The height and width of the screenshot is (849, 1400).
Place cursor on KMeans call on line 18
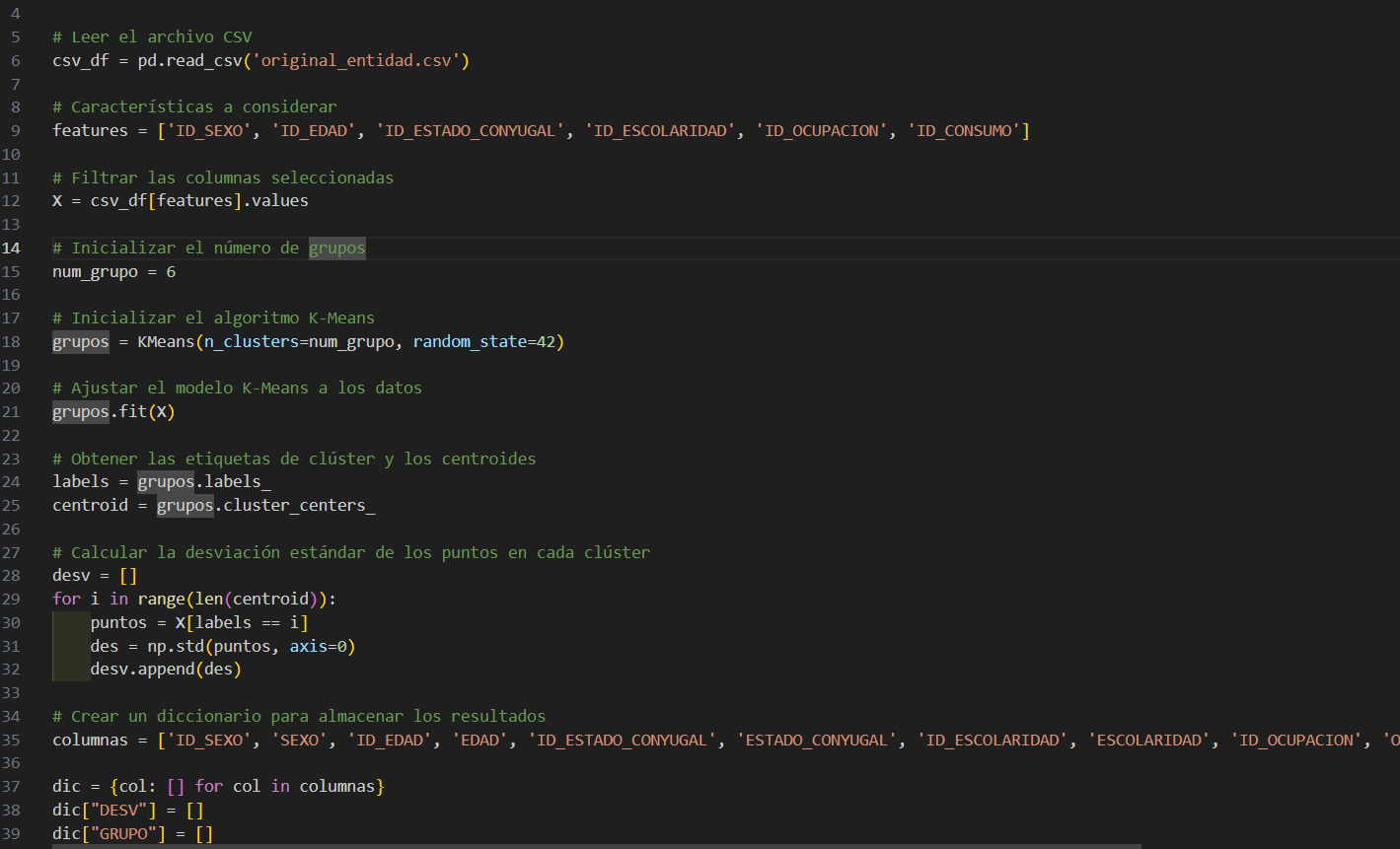pos(165,342)
